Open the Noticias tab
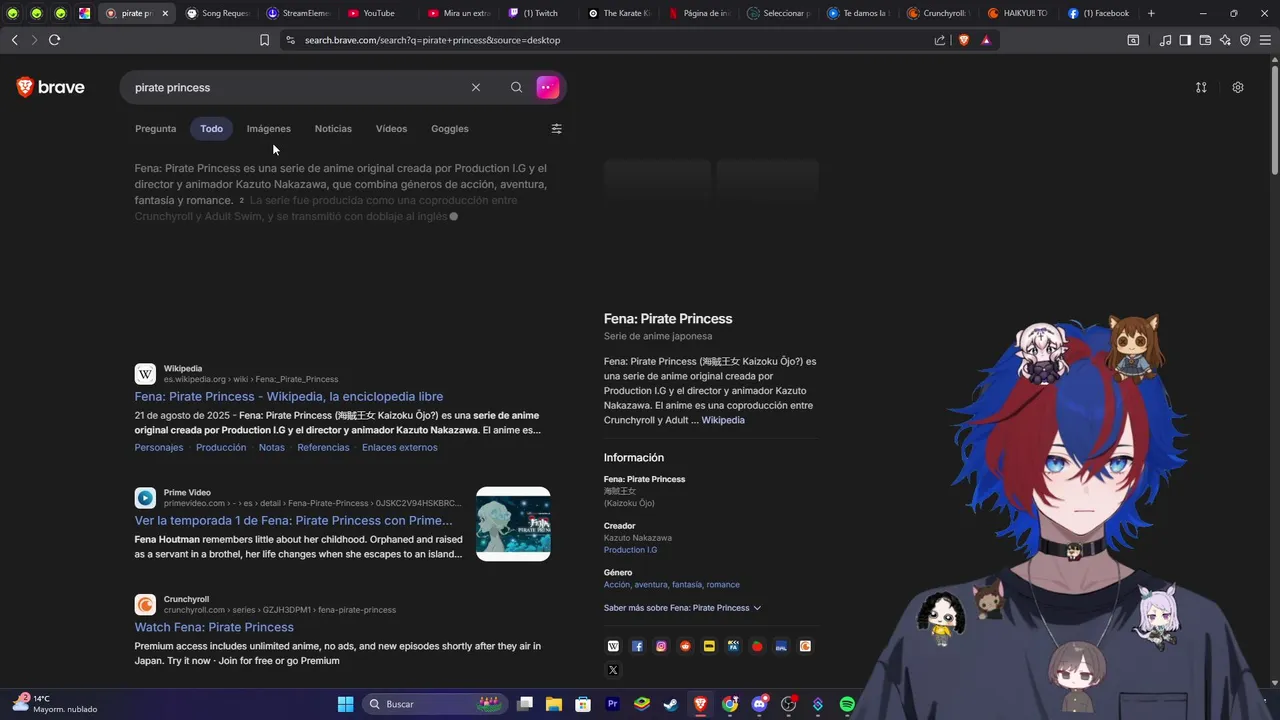Image resolution: width=1280 pixels, height=720 pixels. coord(333,129)
